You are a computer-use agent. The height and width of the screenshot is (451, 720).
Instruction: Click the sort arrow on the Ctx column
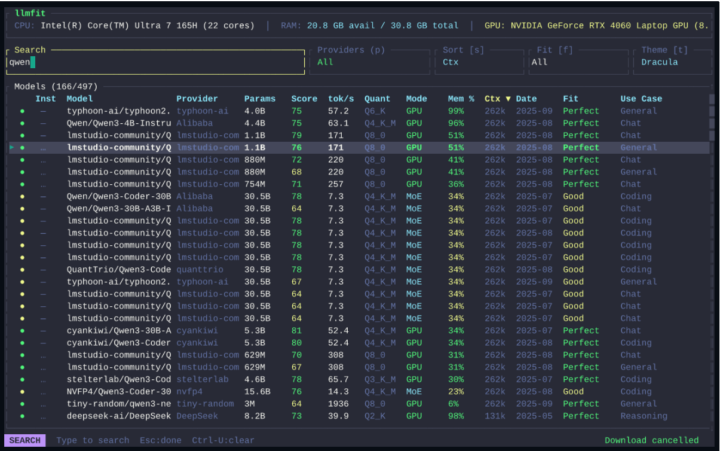tap(507, 98)
